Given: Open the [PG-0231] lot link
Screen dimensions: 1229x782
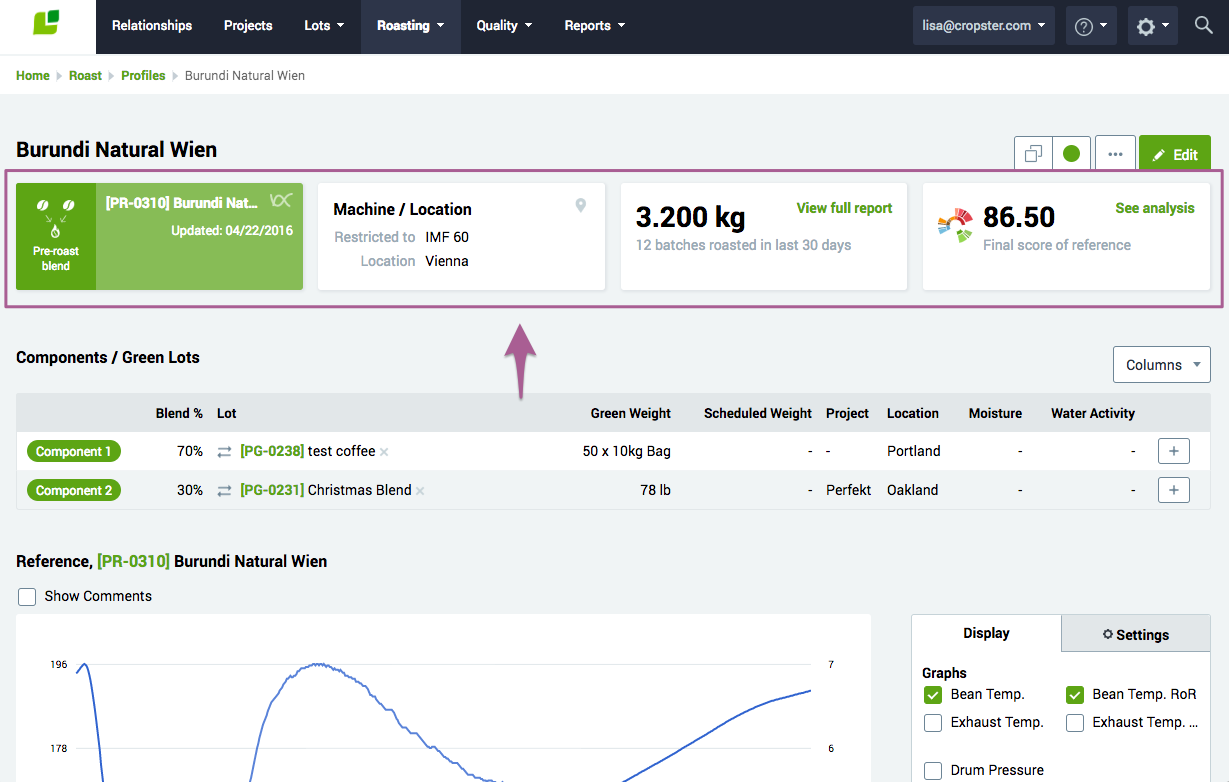Looking at the screenshot, I should click(272, 491).
